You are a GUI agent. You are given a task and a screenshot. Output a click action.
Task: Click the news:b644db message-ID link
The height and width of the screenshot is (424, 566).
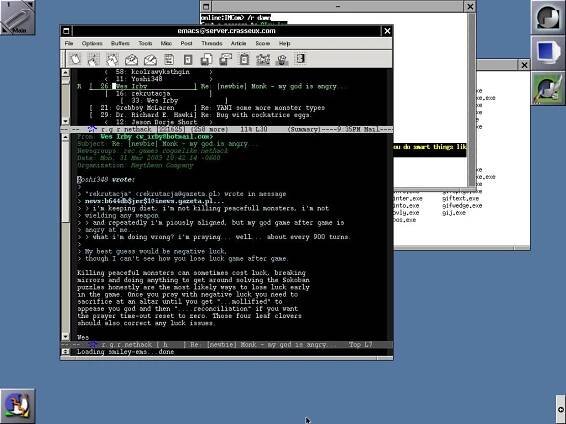(154, 201)
